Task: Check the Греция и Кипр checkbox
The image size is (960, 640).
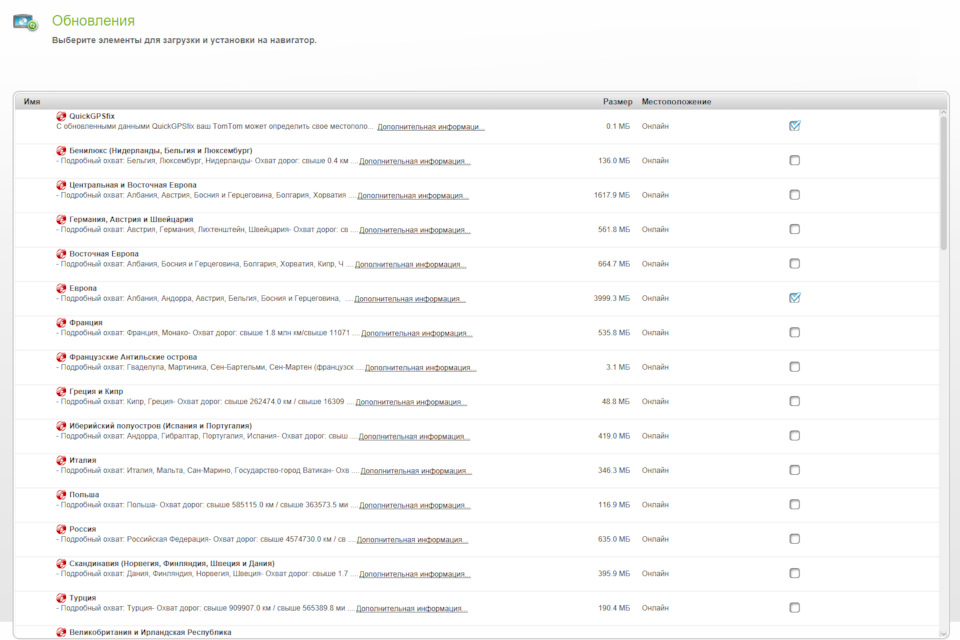Action: [x=794, y=401]
